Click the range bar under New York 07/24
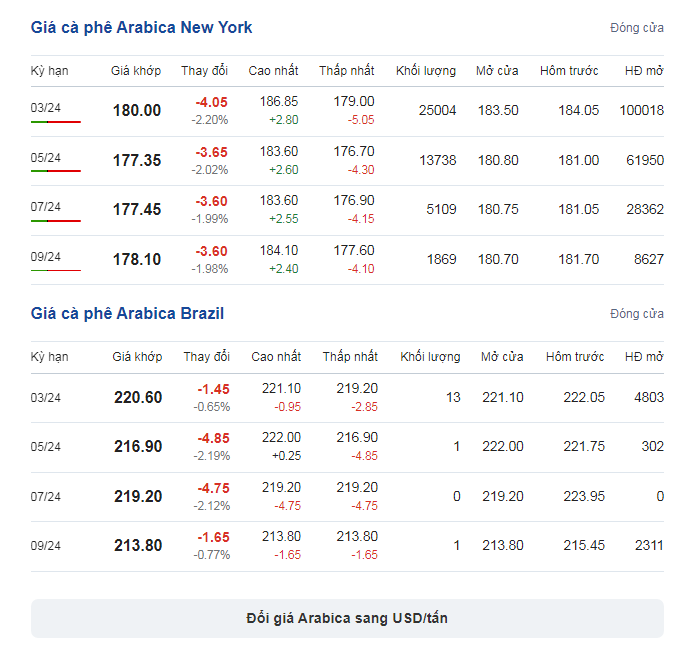Image resolution: width=685 pixels, height=651 pixels. pos(56,221)
